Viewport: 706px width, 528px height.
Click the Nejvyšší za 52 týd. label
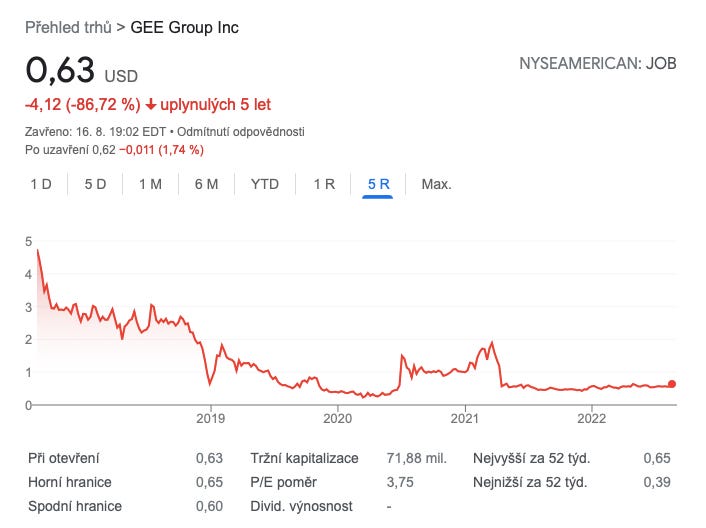(531, 458)
